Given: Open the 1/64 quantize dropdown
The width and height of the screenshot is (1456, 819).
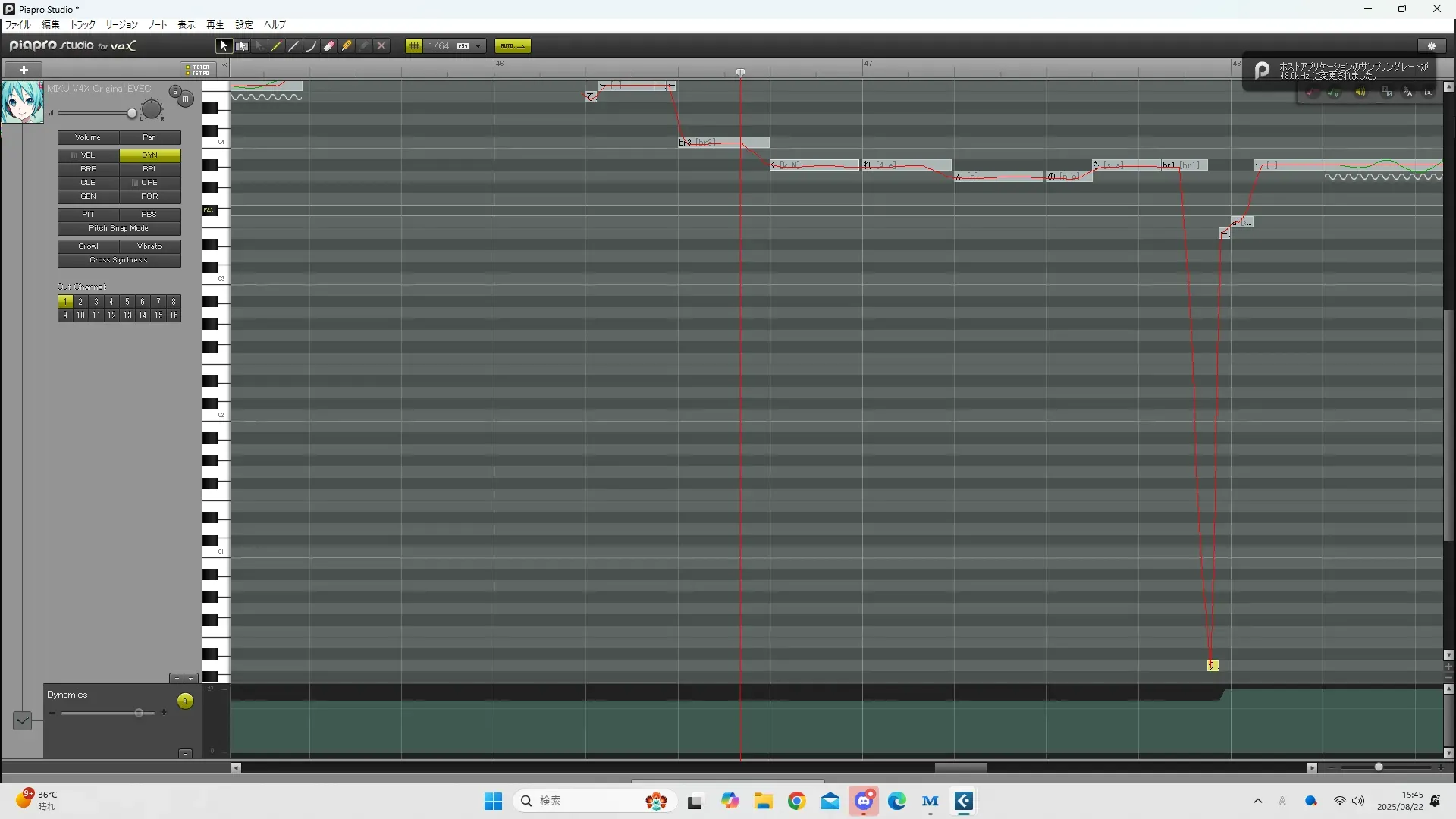Looking at the screenshot, I should tap(478, 46).
